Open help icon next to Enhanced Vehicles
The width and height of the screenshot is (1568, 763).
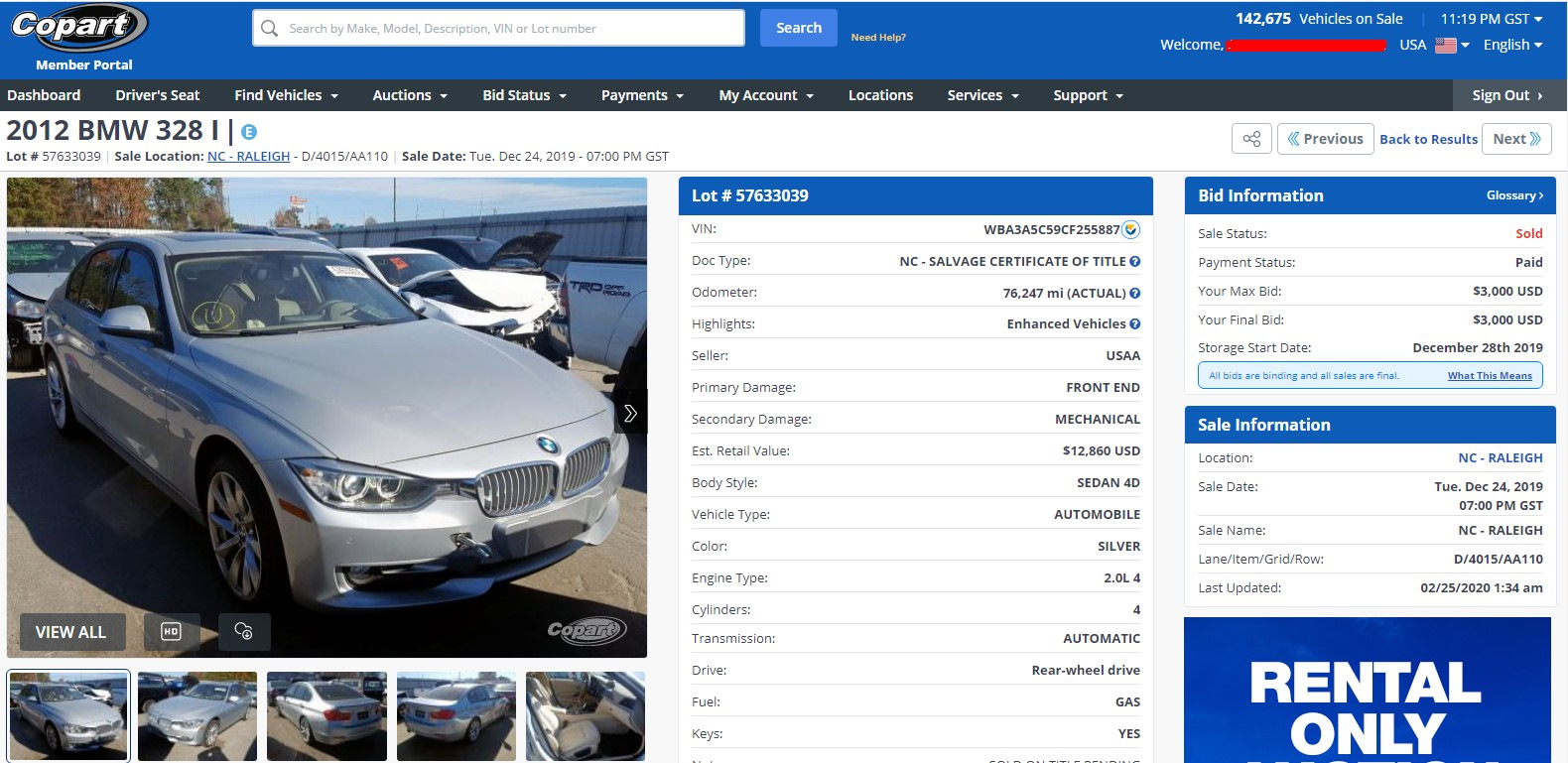(x=1135, y=323)
